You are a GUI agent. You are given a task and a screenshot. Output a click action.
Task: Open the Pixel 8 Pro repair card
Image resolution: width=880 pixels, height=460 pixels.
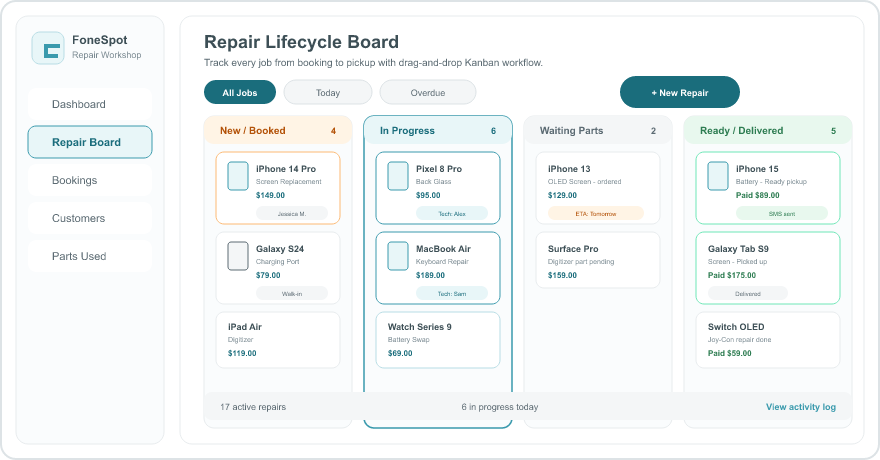click(438, 188)
